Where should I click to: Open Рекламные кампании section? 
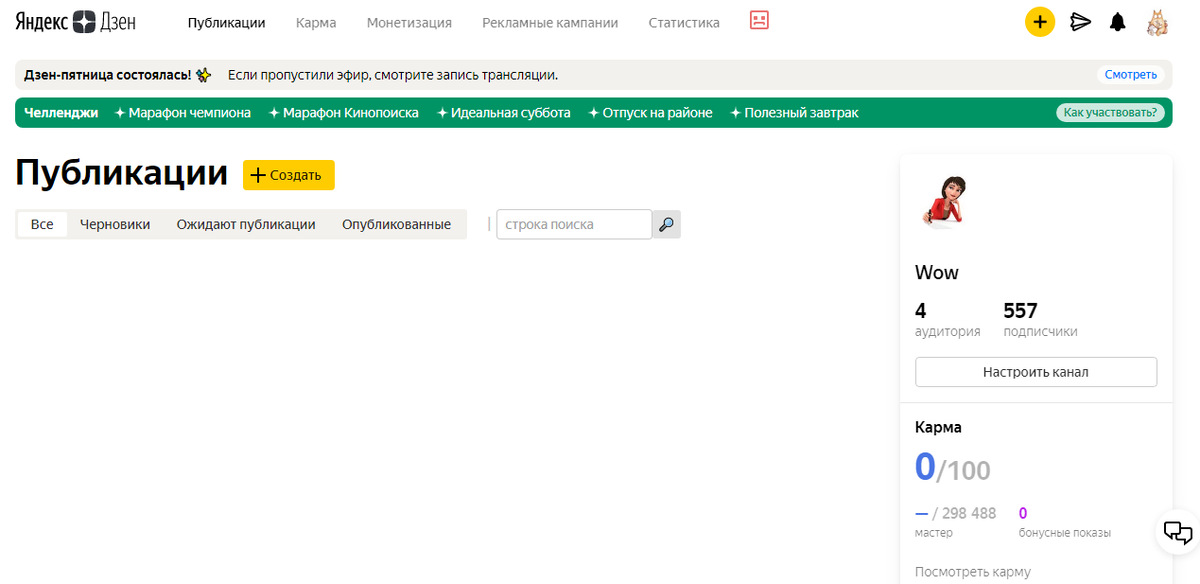[x=550, y=22]
